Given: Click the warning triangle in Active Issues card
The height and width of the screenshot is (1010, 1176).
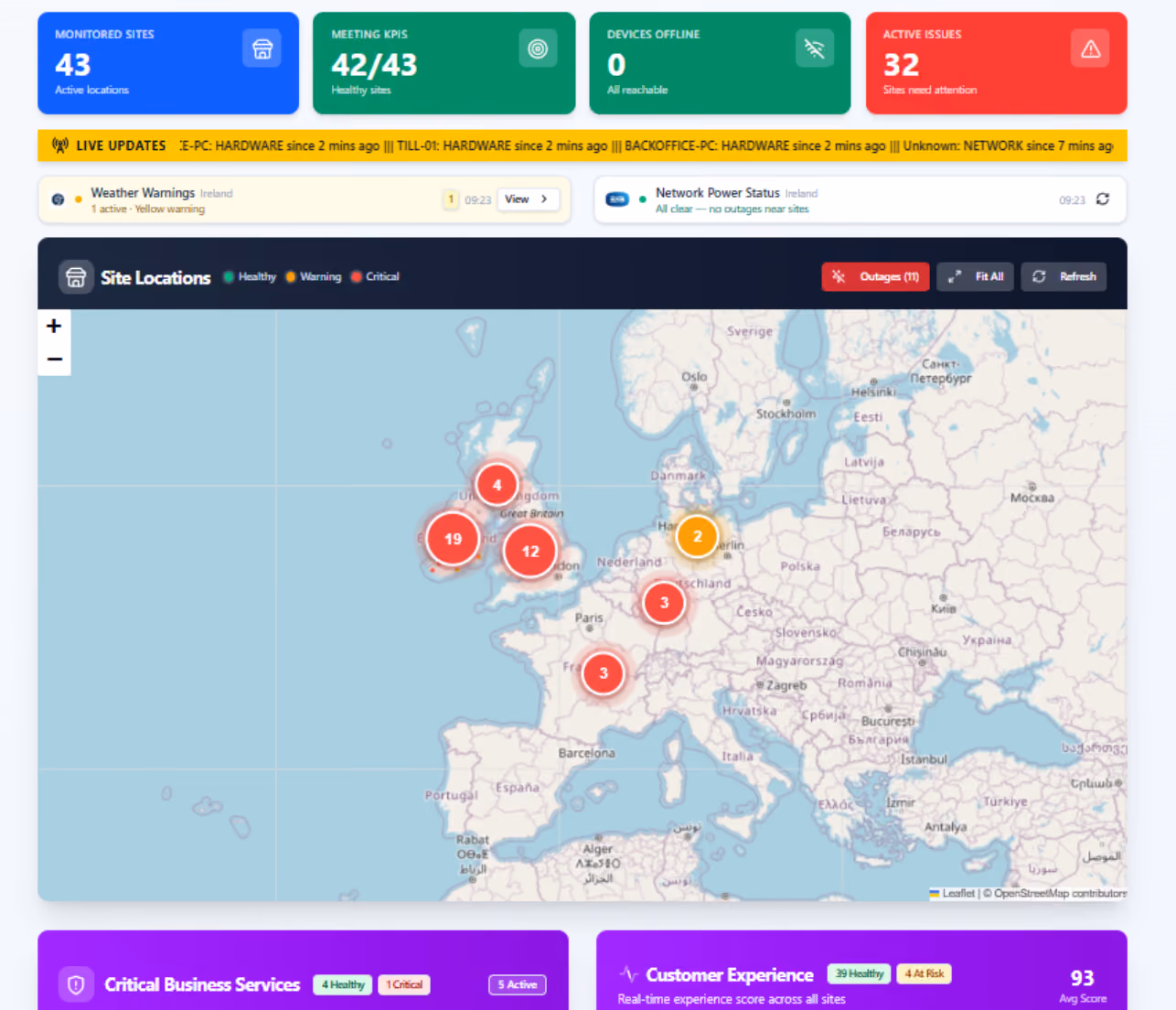Looking at the screenshot, I should [1090, 48].
